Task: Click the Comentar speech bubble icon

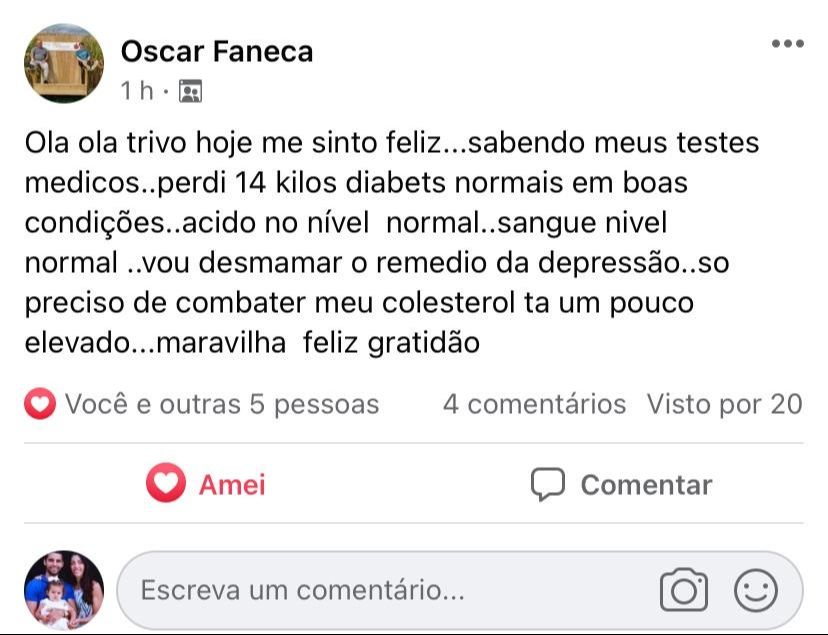Action: click(x=548, y=485)
